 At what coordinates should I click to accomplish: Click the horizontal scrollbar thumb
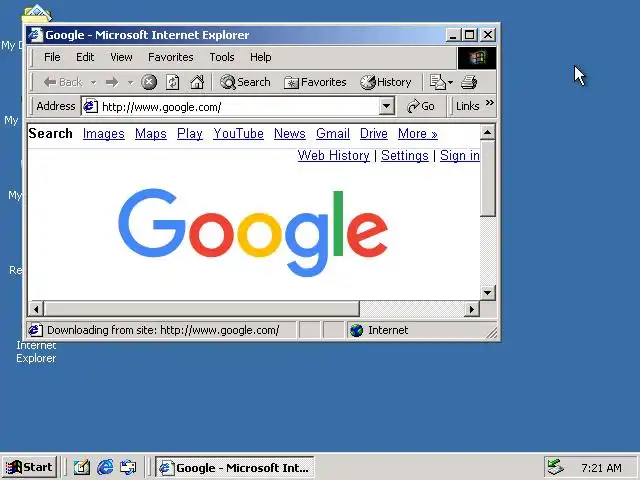click(x=202, y=309)
